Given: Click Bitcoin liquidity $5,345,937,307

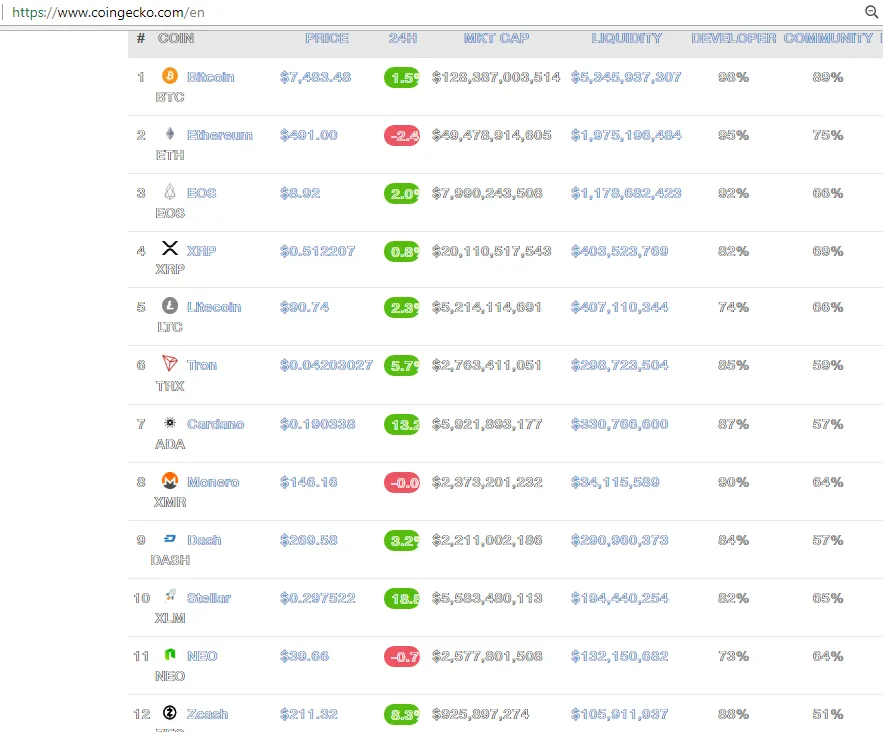Looking at the screenshot, I should tap(626, 77).
